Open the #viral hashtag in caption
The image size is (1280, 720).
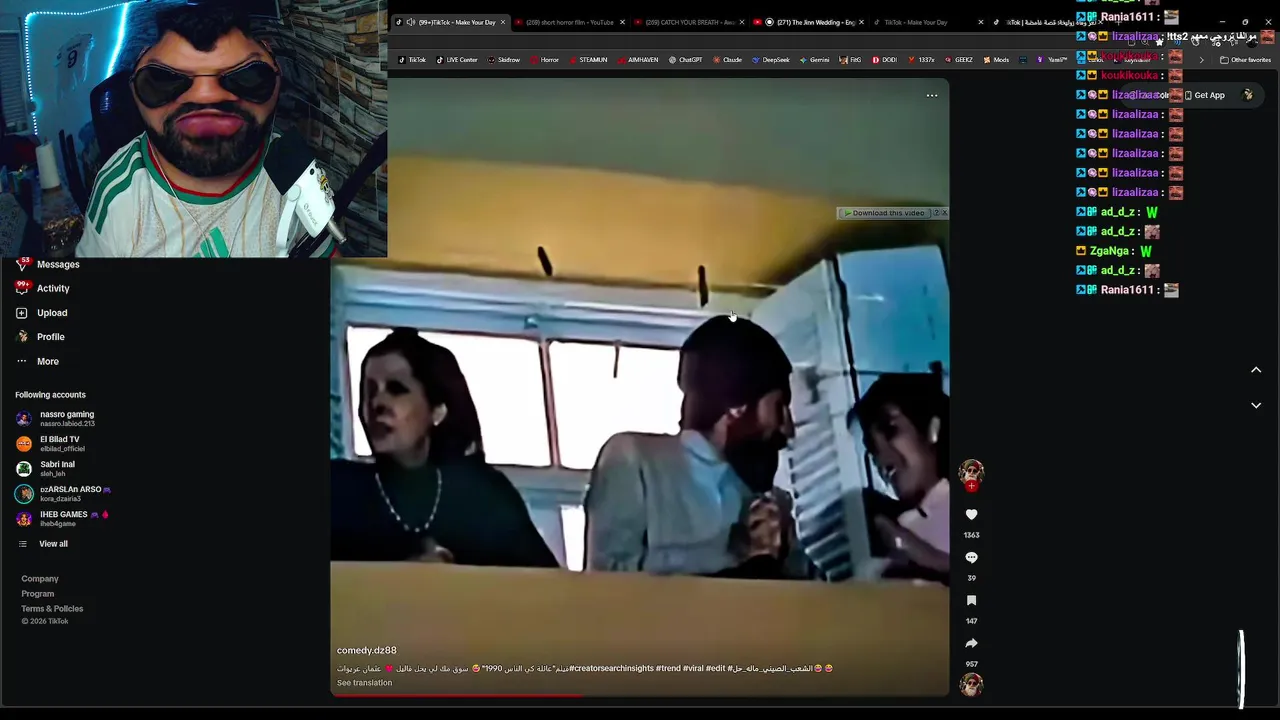pyautogui.click(x=693, y=668)
